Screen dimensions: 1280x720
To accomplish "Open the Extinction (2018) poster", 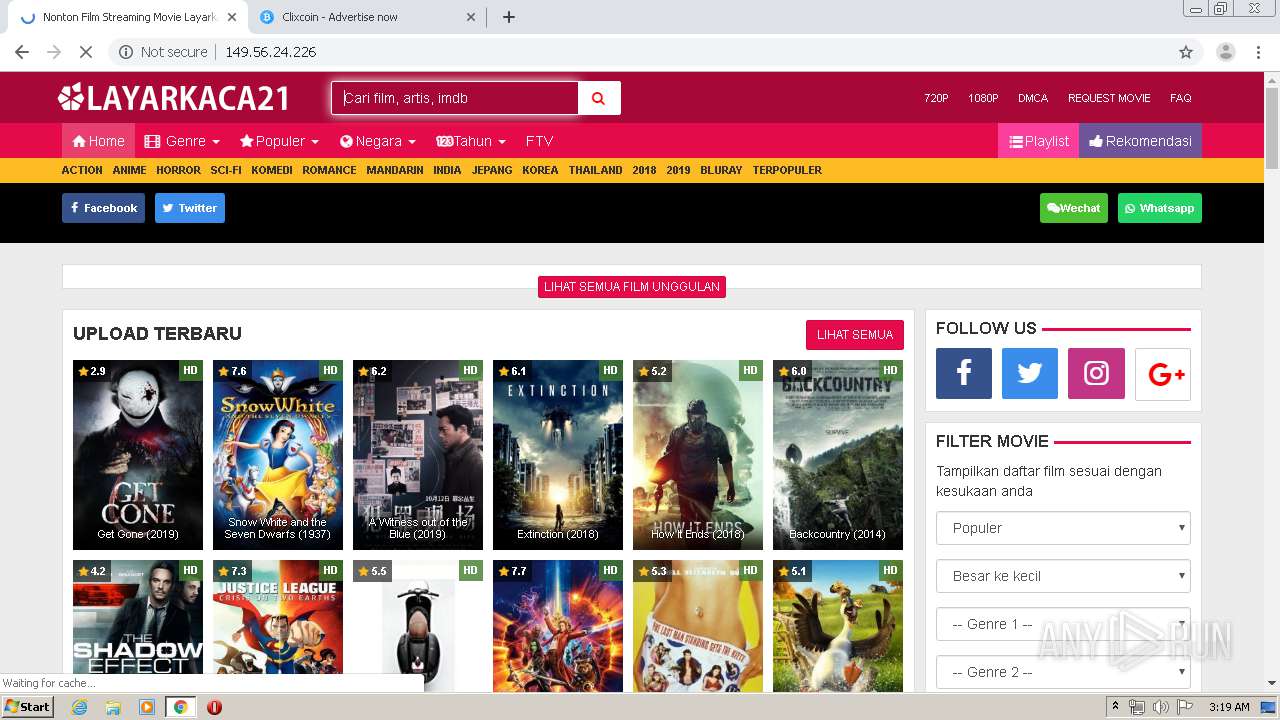I will point(558,455).
